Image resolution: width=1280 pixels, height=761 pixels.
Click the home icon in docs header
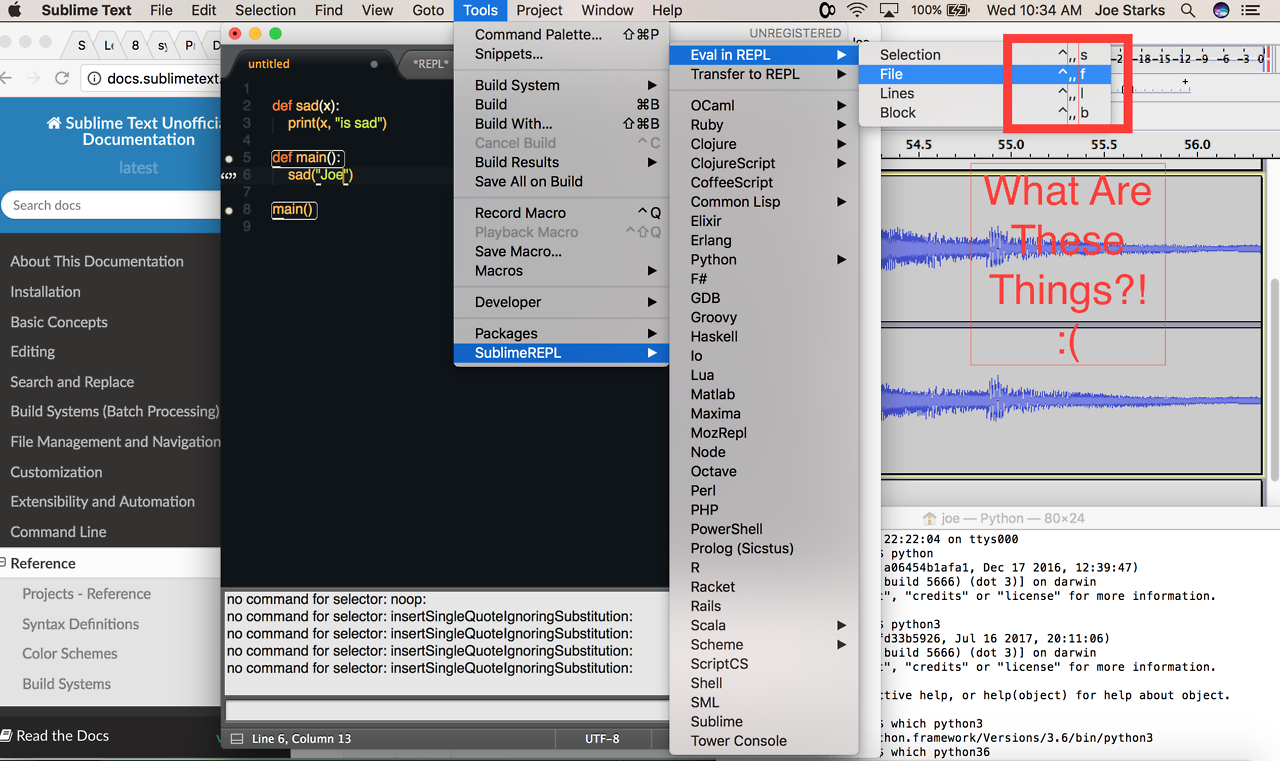click(54, 123)
